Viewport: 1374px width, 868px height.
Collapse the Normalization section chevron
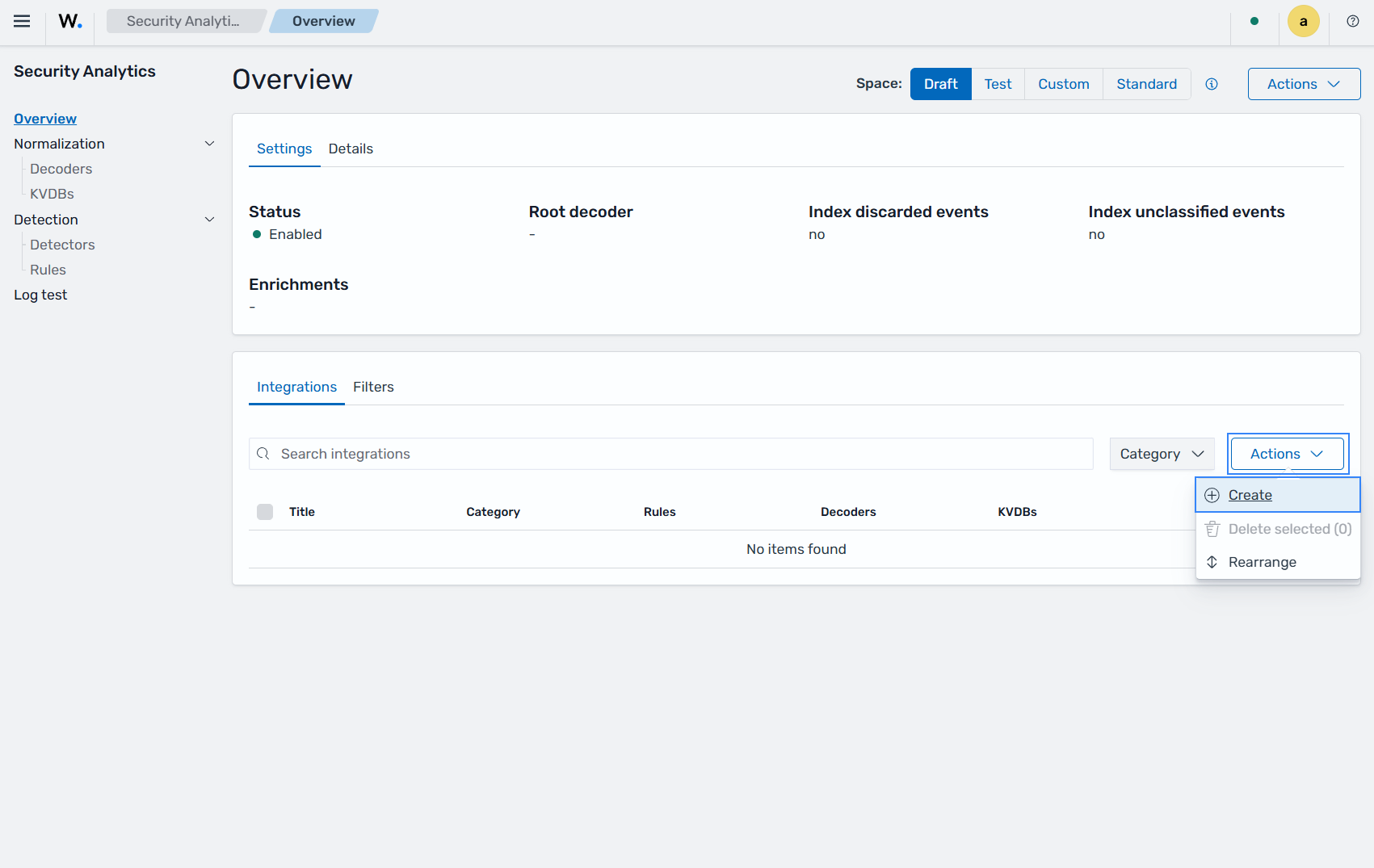(x=209, y=144)
